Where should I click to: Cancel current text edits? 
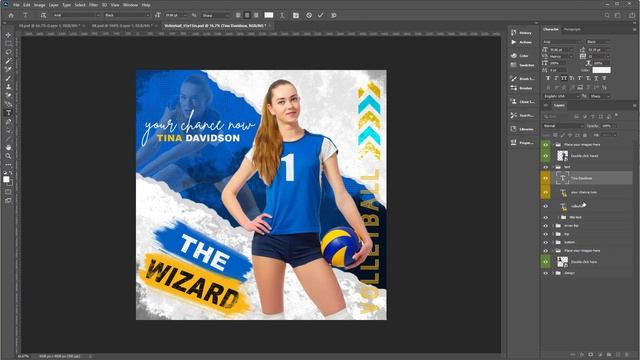point(309,15)
